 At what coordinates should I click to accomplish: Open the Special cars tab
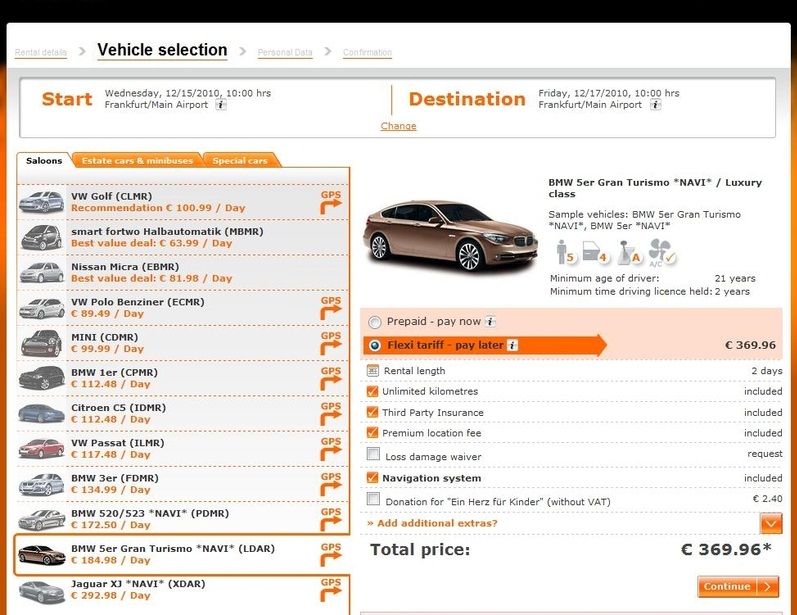pos(240,161)
